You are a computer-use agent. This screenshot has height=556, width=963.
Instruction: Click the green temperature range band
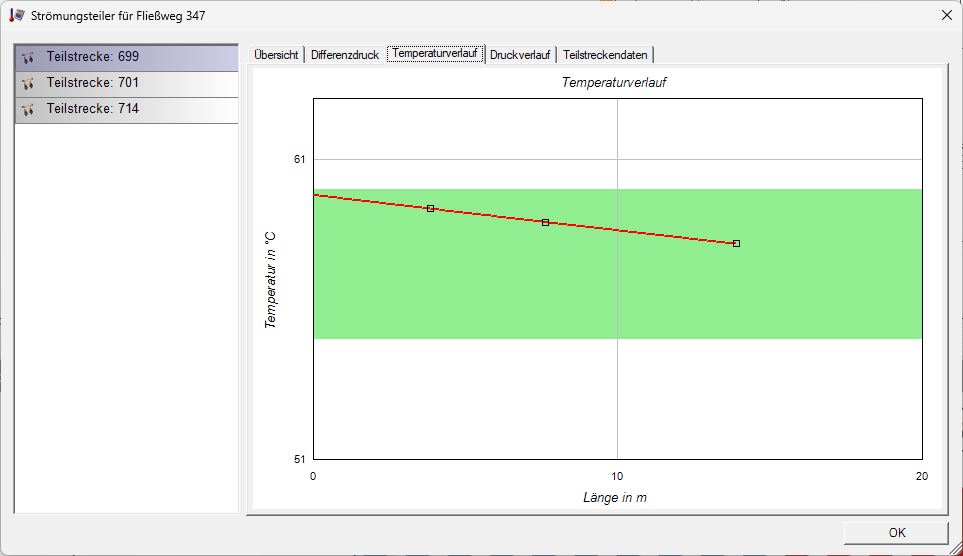click(x=618, y=283)
